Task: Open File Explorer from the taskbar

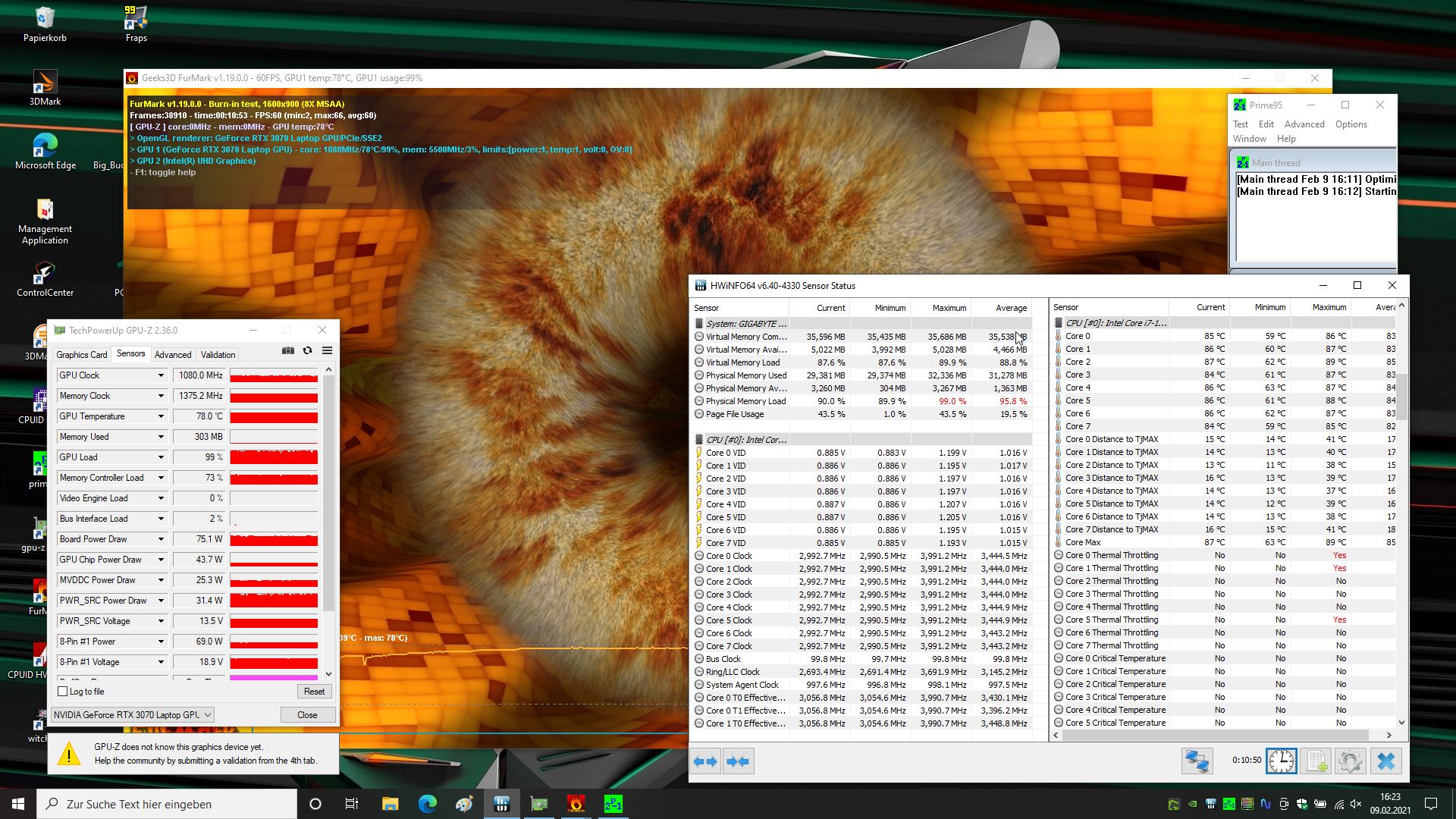Action: coord(390,804)
